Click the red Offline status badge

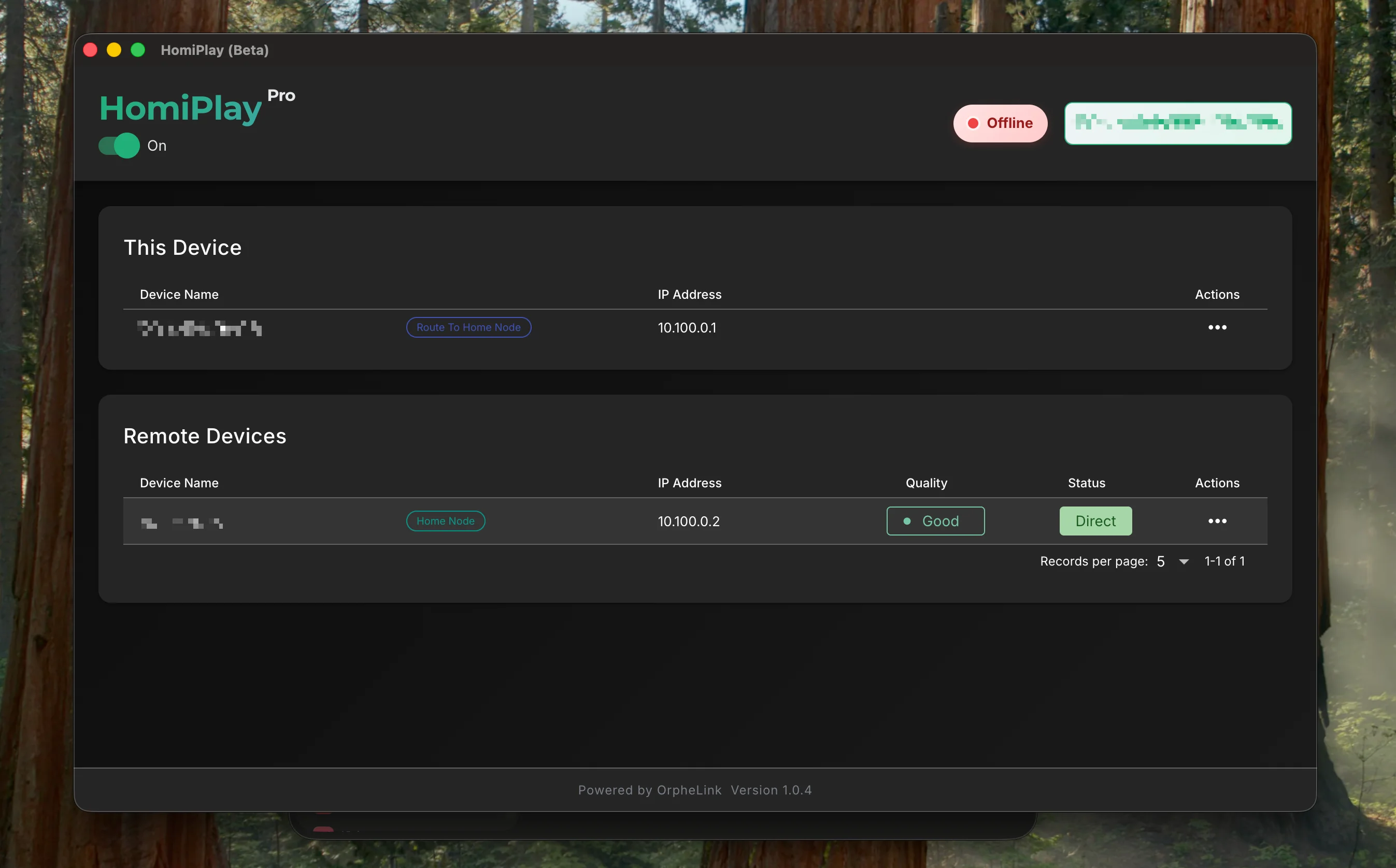click(x=1000, y=123)
